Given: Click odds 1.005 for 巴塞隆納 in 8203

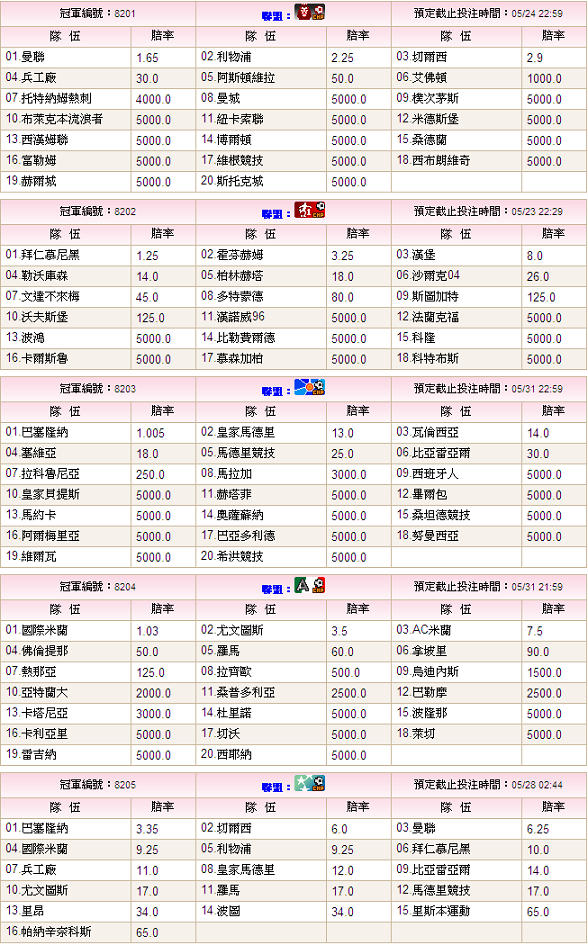Looking at the screenshot, I should coord(151,433).
